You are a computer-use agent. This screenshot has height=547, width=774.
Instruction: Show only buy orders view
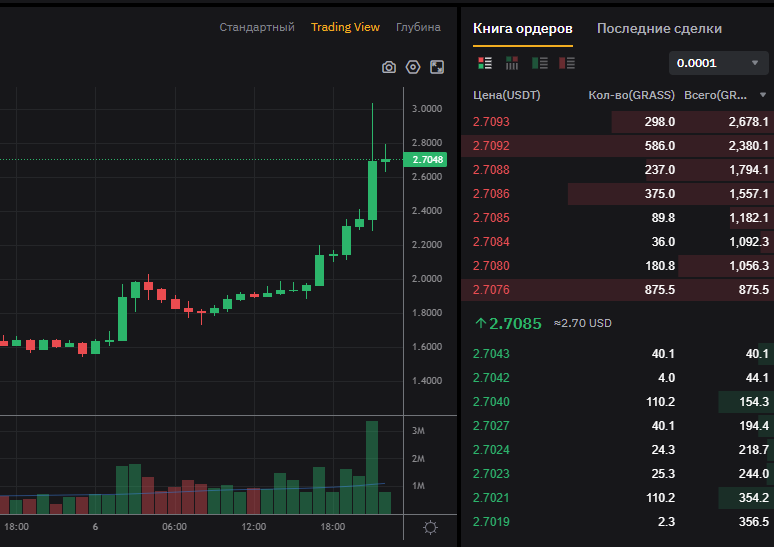(540, 63)
